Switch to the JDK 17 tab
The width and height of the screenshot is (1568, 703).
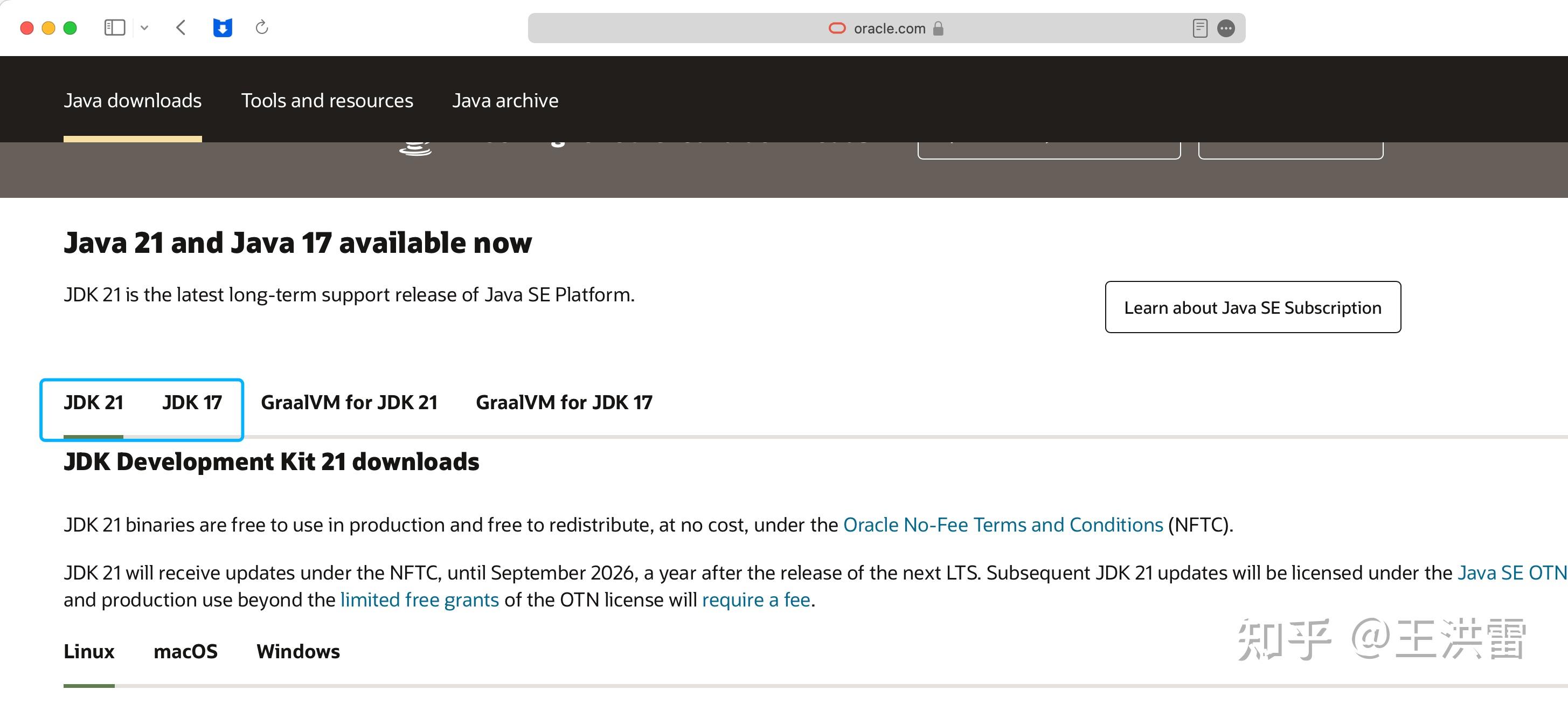192,403
